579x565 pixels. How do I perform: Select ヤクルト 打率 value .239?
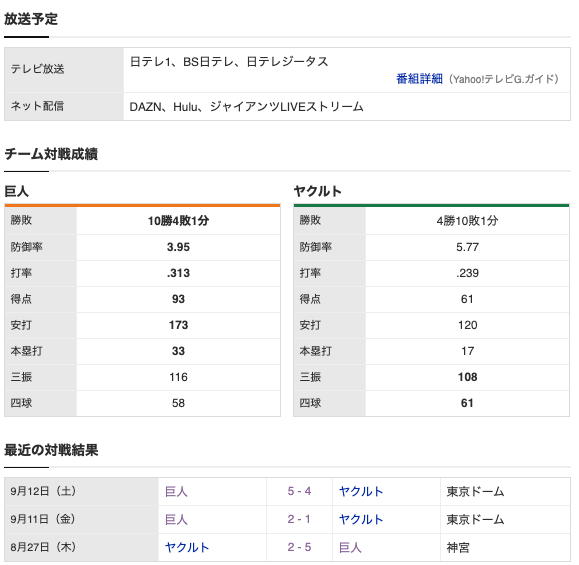point(467,273)
